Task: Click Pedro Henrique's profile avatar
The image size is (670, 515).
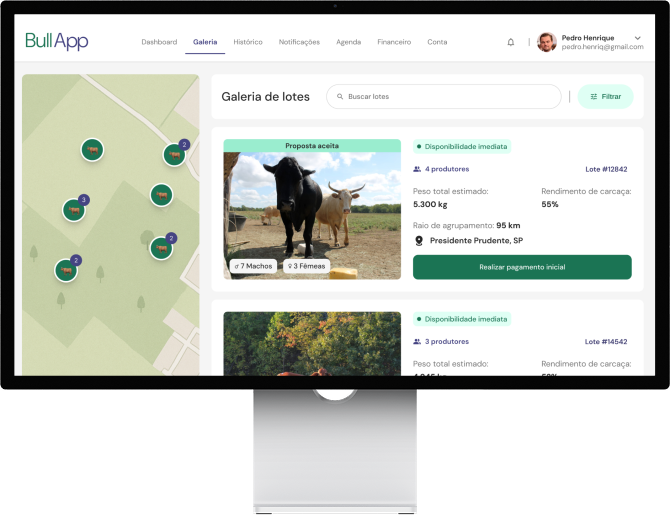Action: pyautogui.click(x=547, y=42)
